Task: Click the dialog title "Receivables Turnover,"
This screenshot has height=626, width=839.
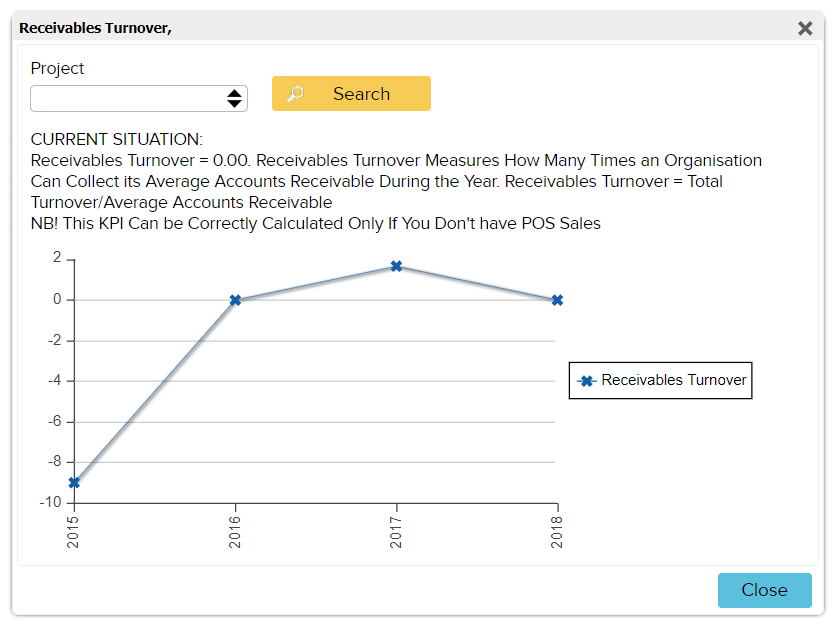Action: coord(96,28)
